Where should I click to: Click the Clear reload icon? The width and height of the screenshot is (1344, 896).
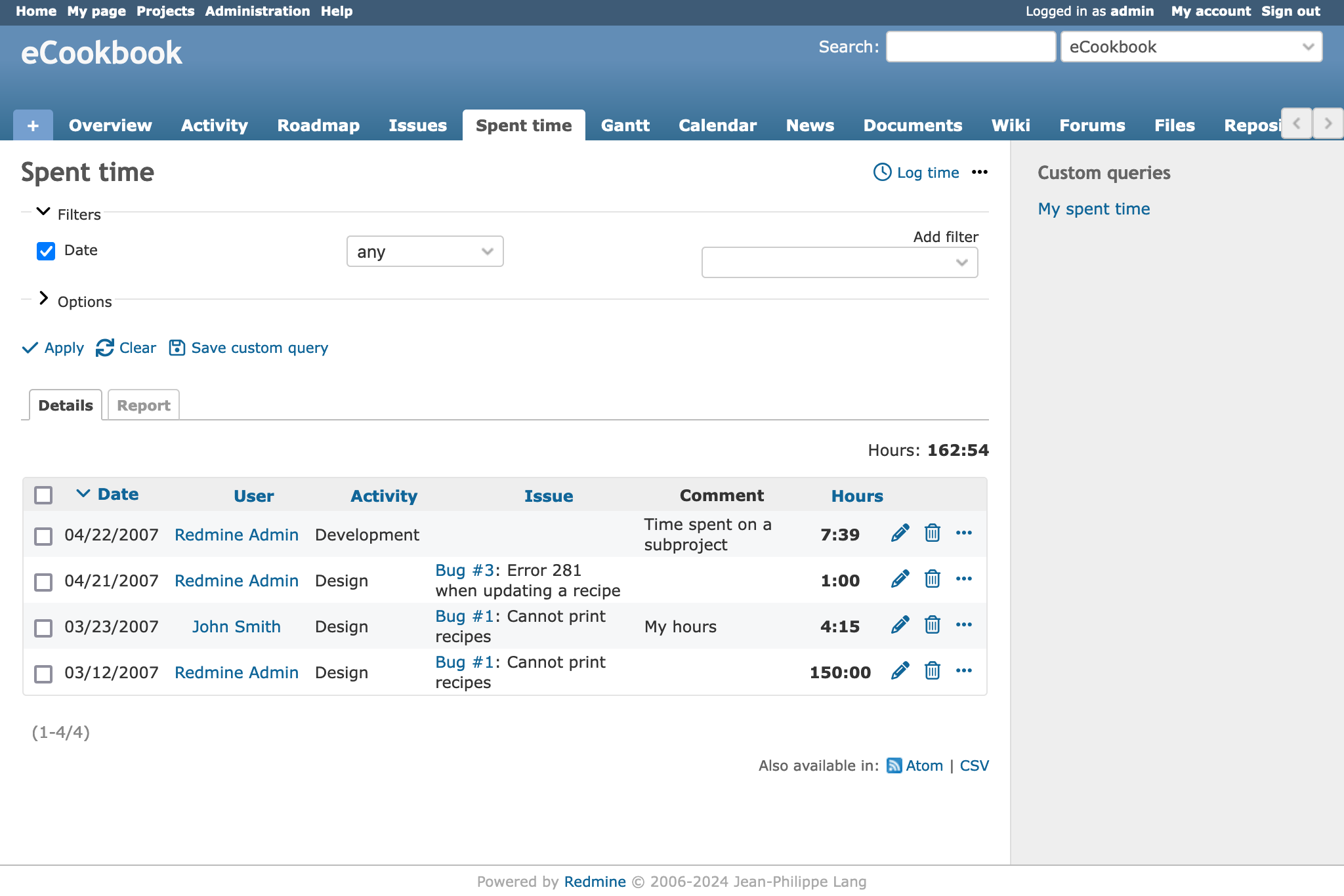tap(105, 348)
